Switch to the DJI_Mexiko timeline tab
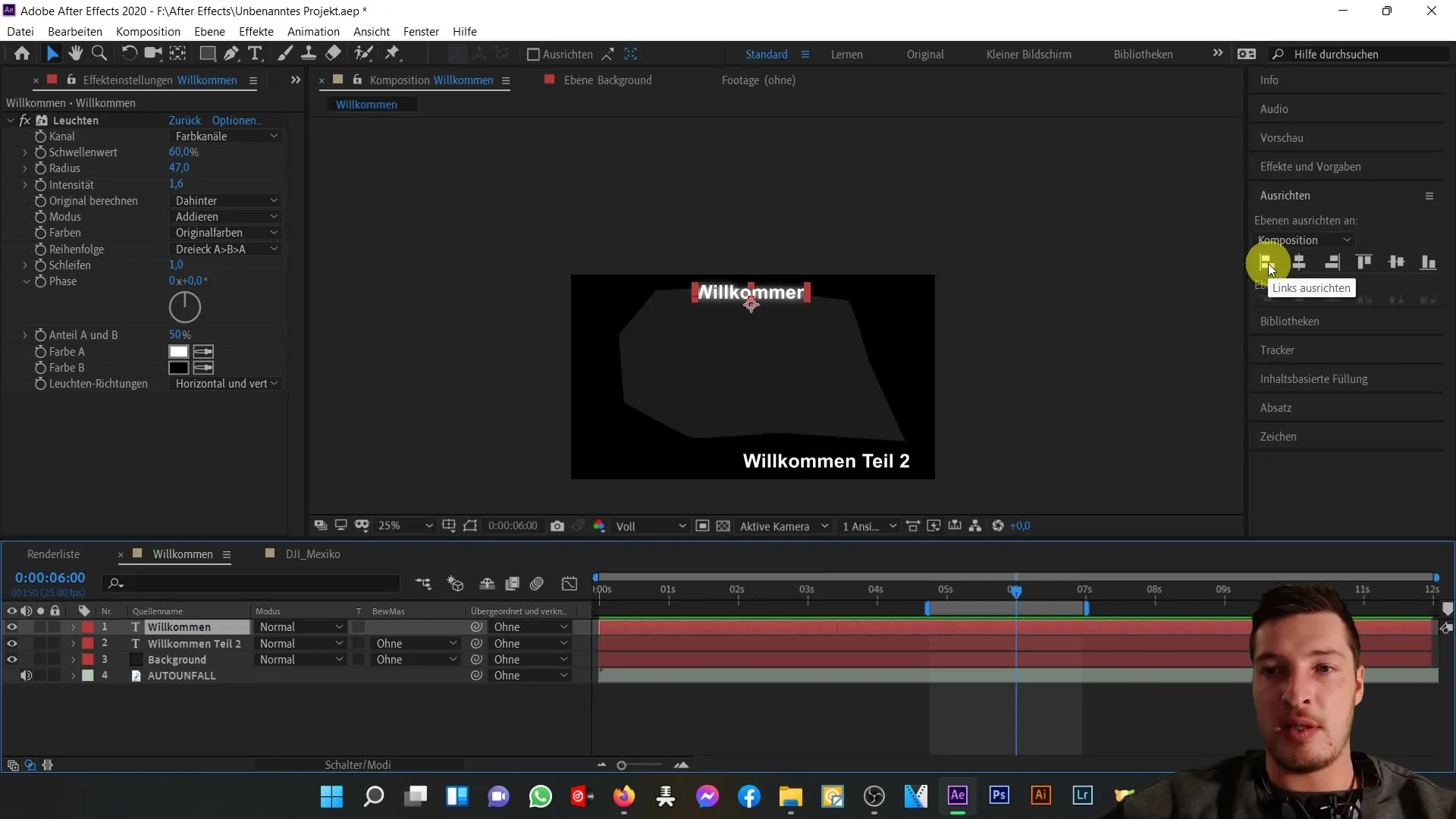1456x819 pixels. pos(312,554)
